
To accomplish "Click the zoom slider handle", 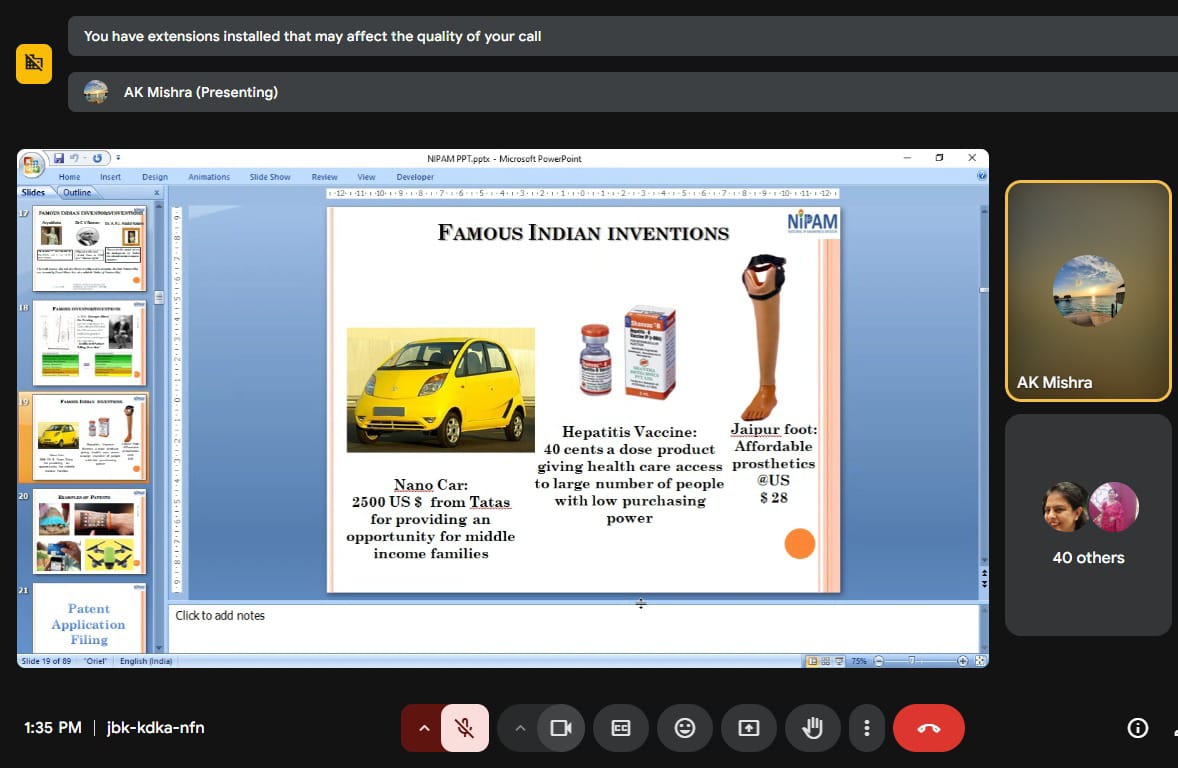I will coord(911,661).
